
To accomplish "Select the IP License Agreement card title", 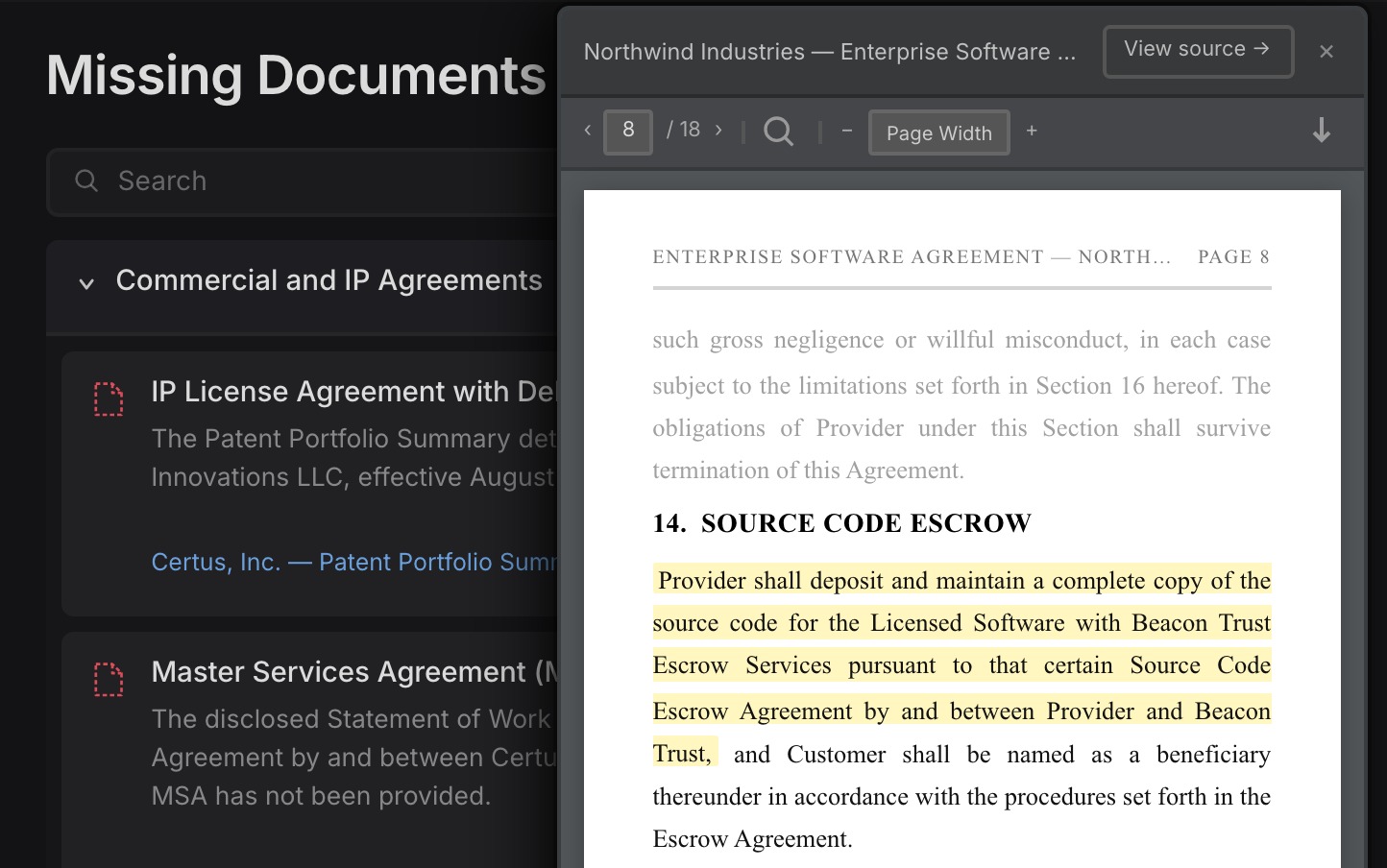I will [x=353, y=392].
